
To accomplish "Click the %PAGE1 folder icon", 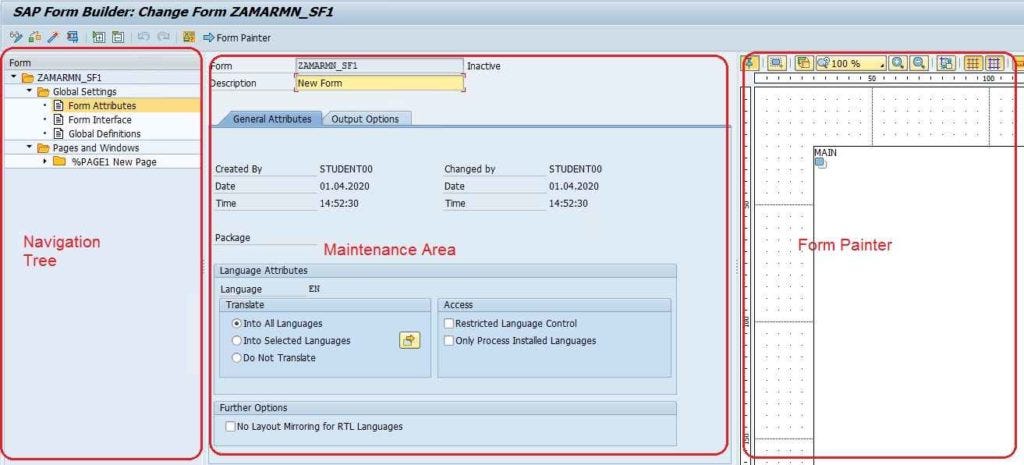I will [x=59, y=161].
